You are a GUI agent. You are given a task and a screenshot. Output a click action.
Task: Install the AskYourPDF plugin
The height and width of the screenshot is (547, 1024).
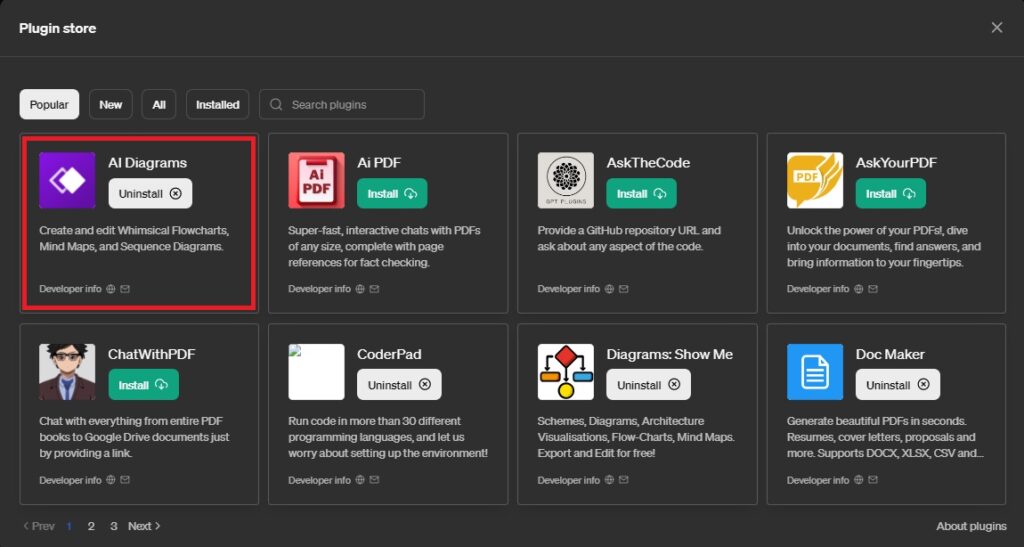click(891, 194)
